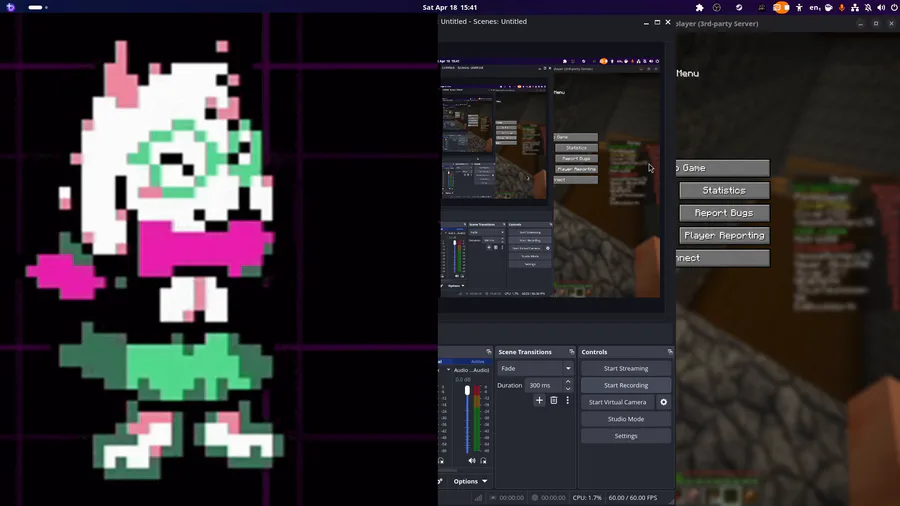Click the audio mixer horizontal scrollbar

pyautogui.click(x=448, y=471)
